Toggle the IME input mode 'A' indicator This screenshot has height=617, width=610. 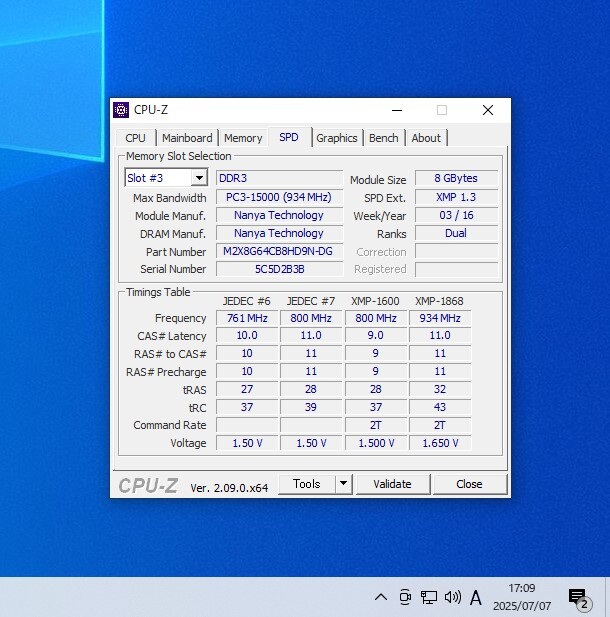(x=475, y=597)
